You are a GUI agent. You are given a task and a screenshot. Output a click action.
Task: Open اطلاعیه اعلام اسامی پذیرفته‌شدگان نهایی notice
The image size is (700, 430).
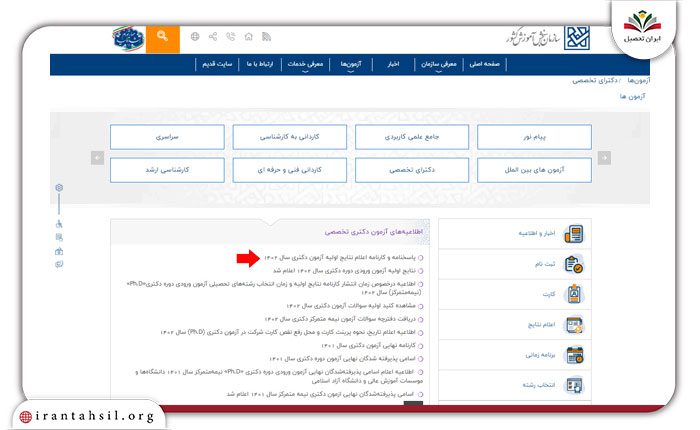click(x=279, y=376)
